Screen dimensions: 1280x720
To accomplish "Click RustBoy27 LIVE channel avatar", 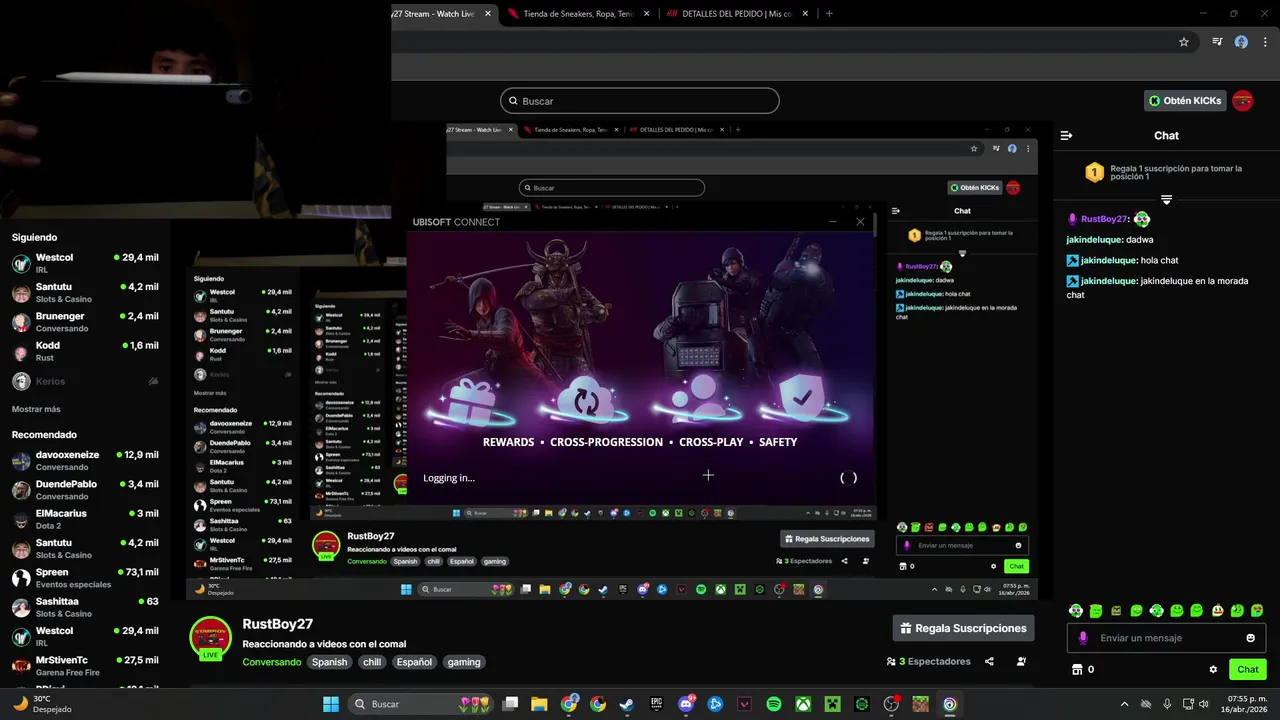I will (x=210, y=638).
